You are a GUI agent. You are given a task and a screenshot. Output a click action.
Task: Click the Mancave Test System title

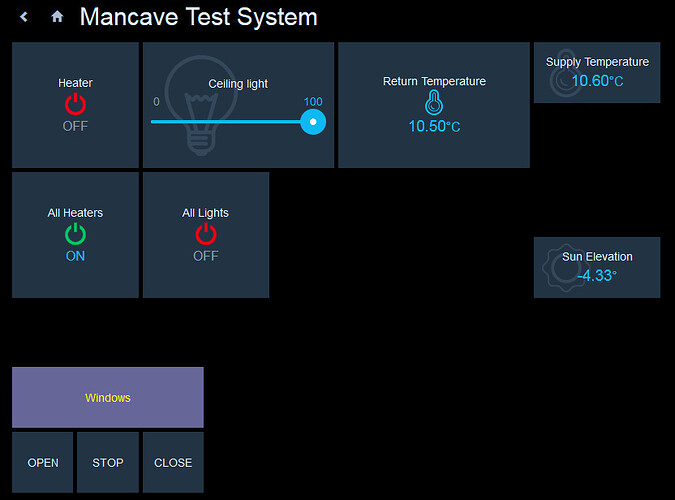198,17
